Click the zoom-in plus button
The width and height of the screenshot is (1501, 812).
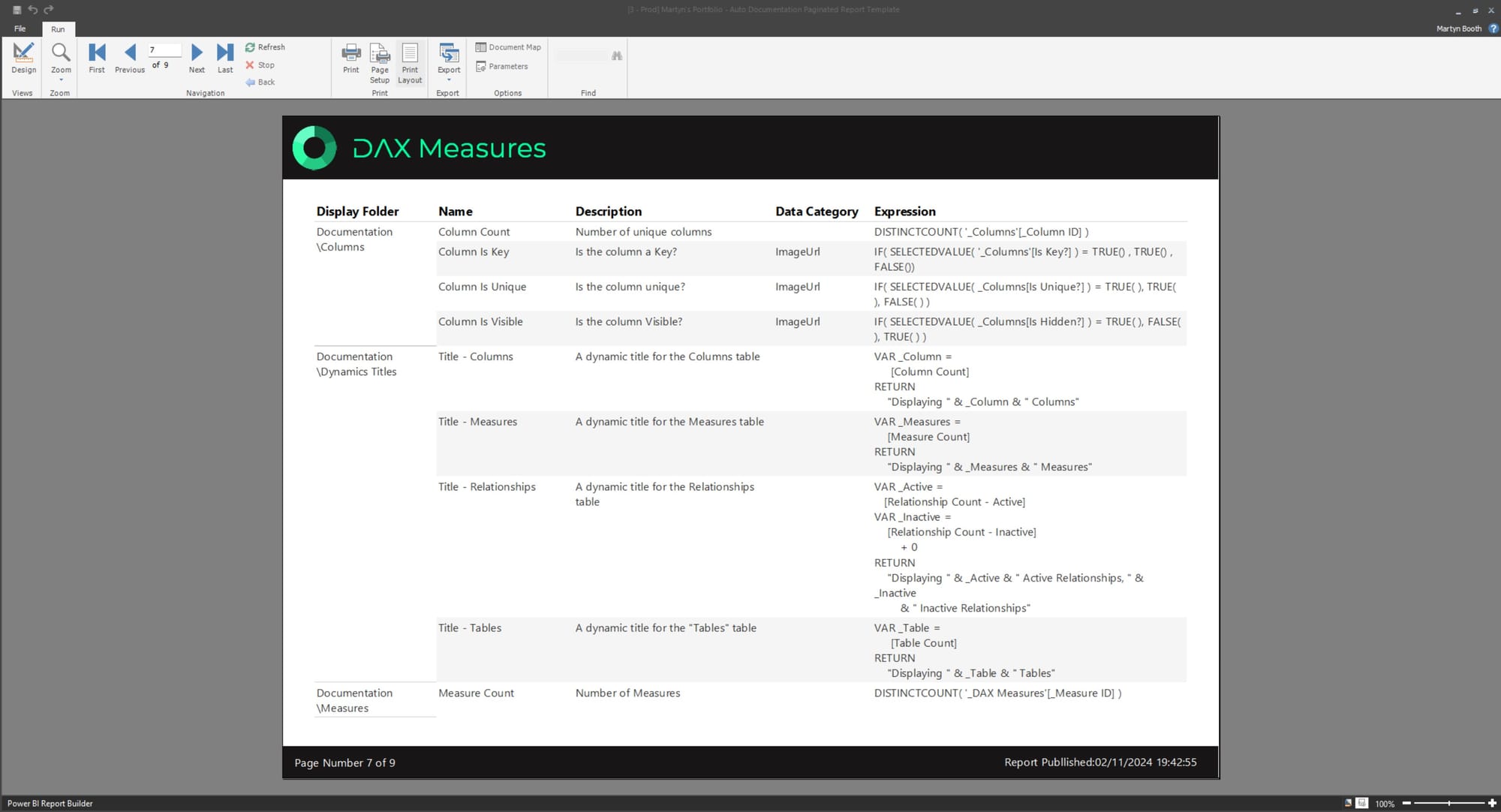[1492, 803]
